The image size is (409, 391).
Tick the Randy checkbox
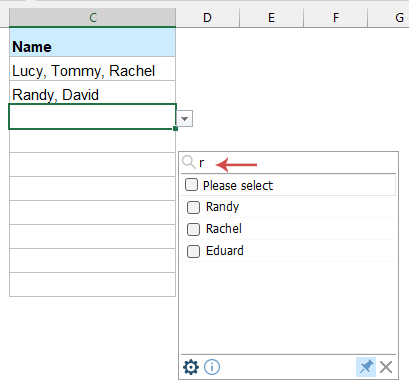click(x=193, y=207)
